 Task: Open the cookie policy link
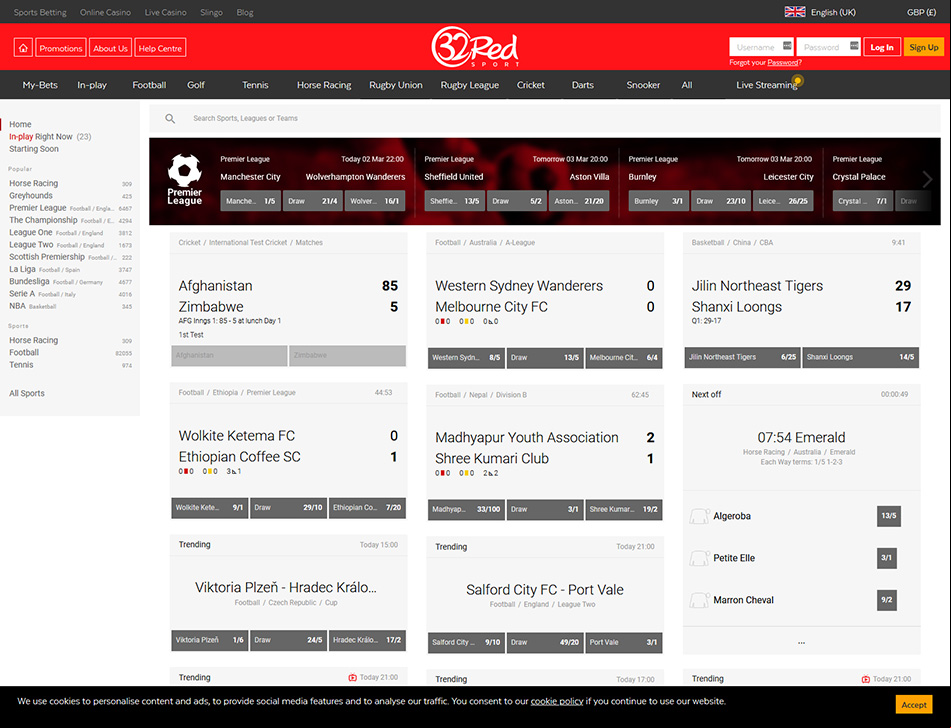557,701
